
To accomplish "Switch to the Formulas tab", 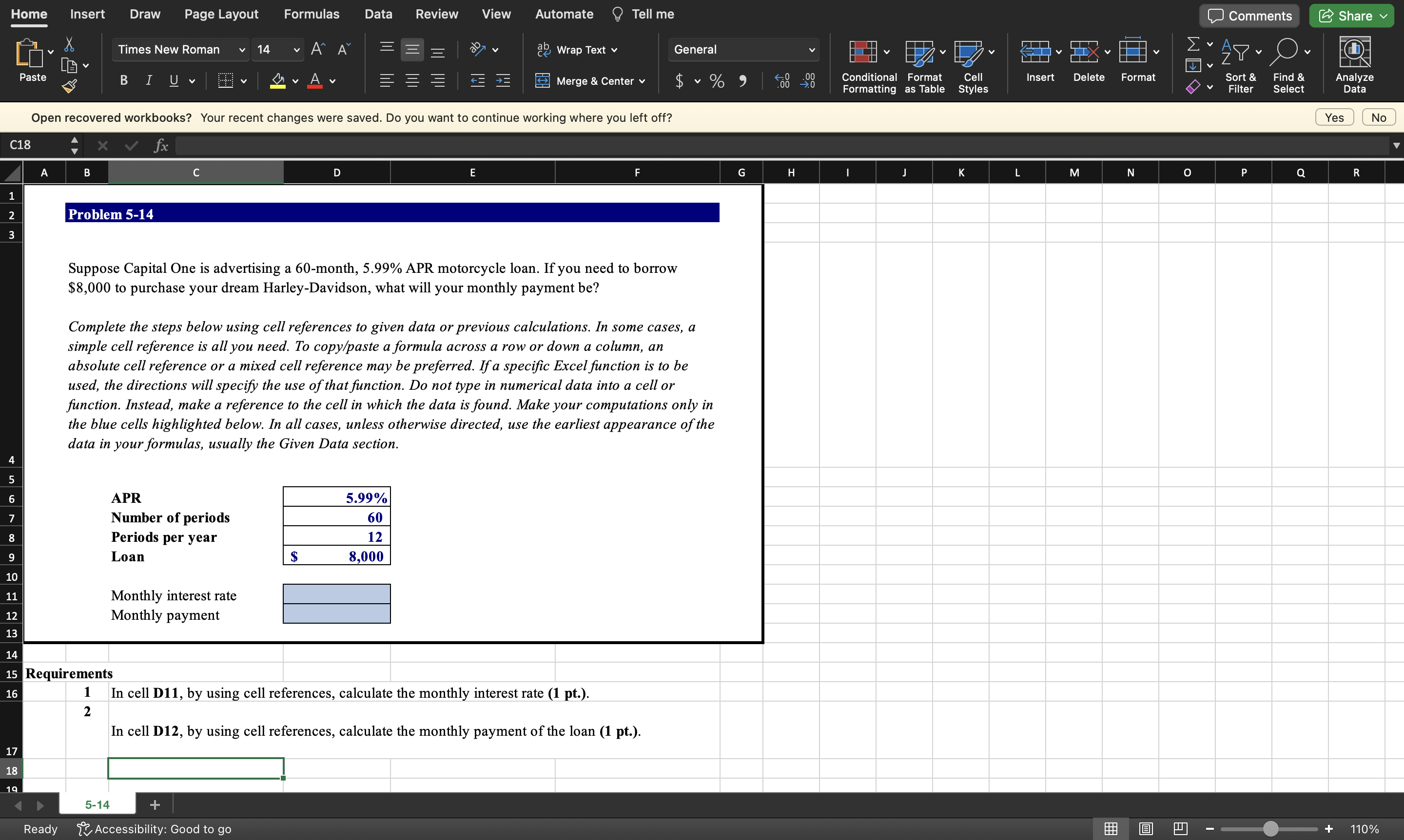I will tap(312, 14).
